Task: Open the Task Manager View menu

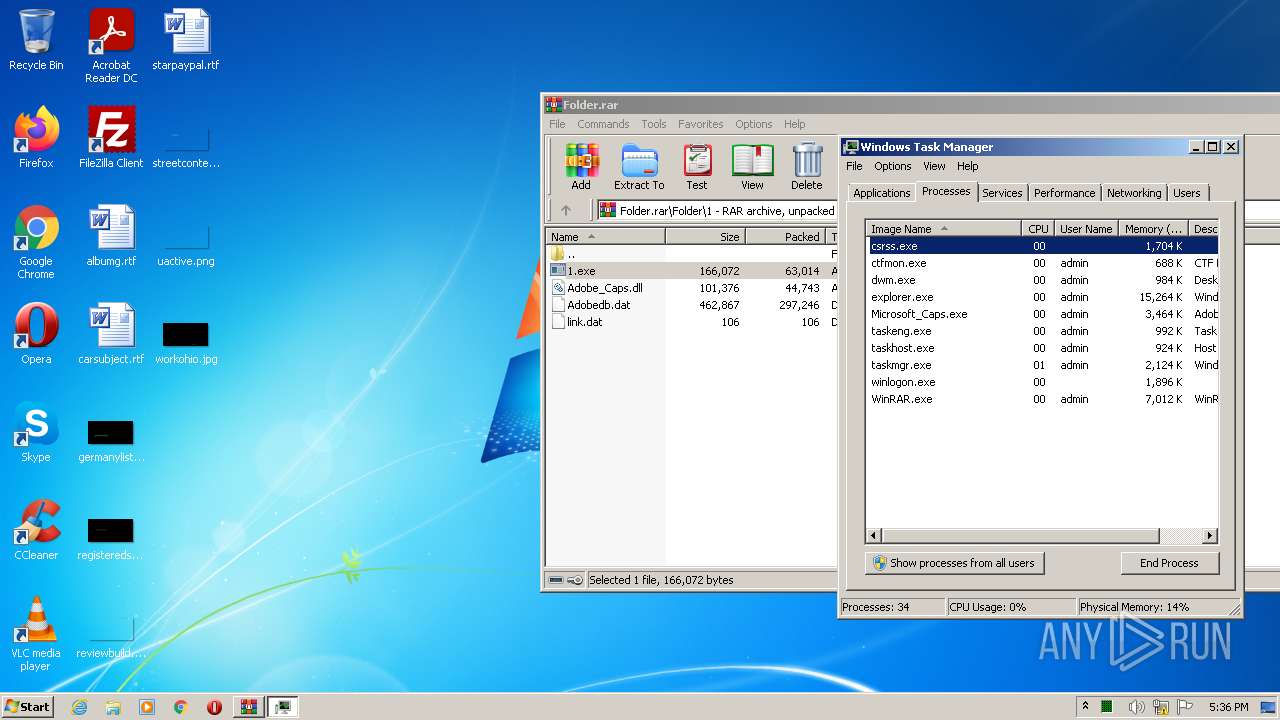Action: point(934,166)
